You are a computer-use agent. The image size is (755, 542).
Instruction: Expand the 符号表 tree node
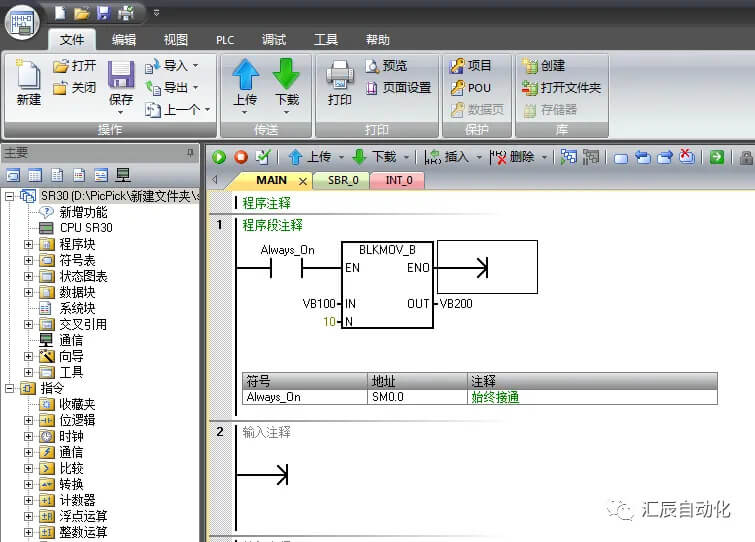click(x=28, y=260)
